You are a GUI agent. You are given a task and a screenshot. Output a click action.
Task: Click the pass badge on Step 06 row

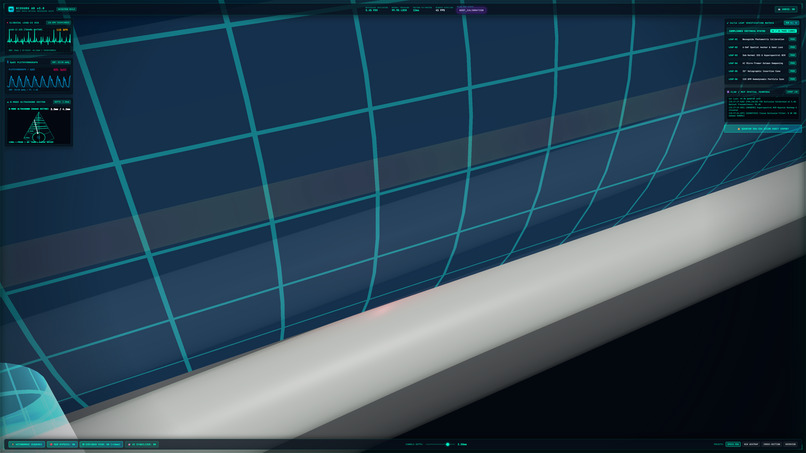[792, 79]
